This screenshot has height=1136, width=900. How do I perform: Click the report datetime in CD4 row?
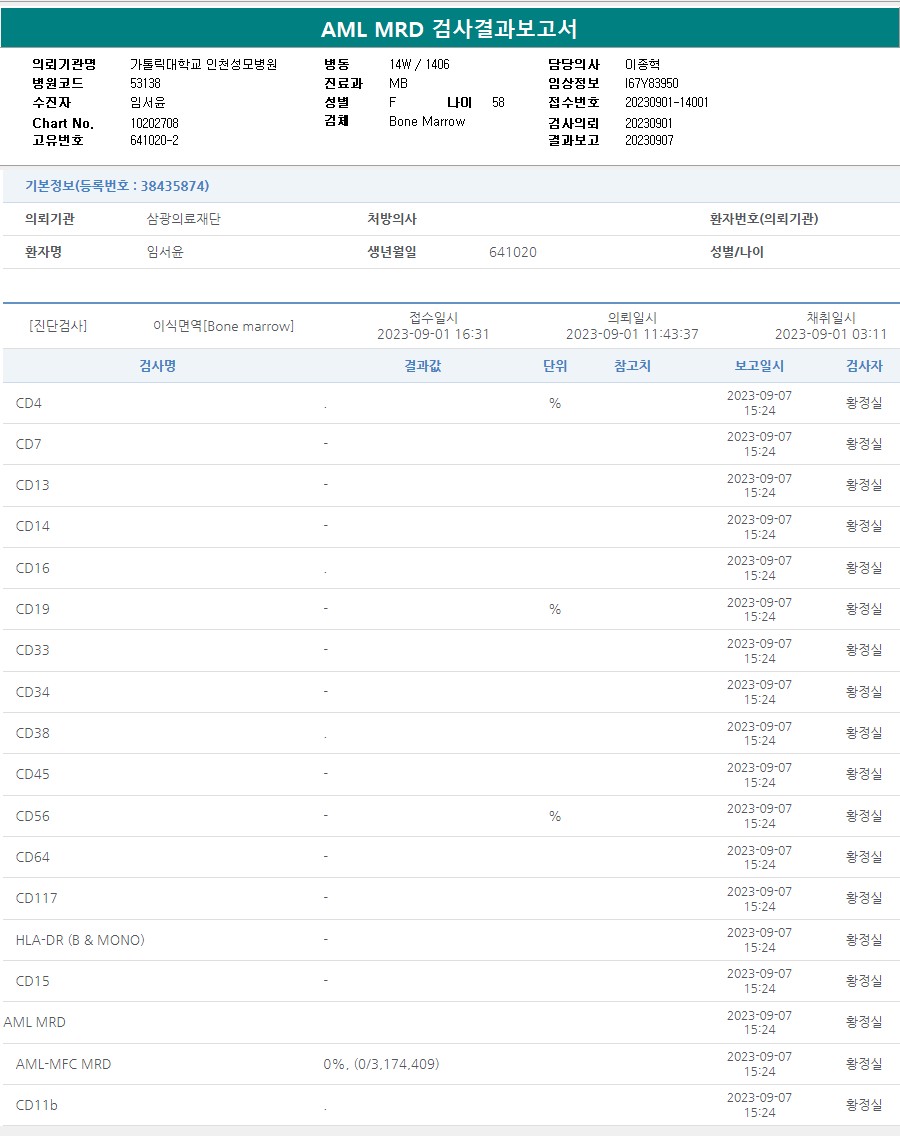point(759,403)
